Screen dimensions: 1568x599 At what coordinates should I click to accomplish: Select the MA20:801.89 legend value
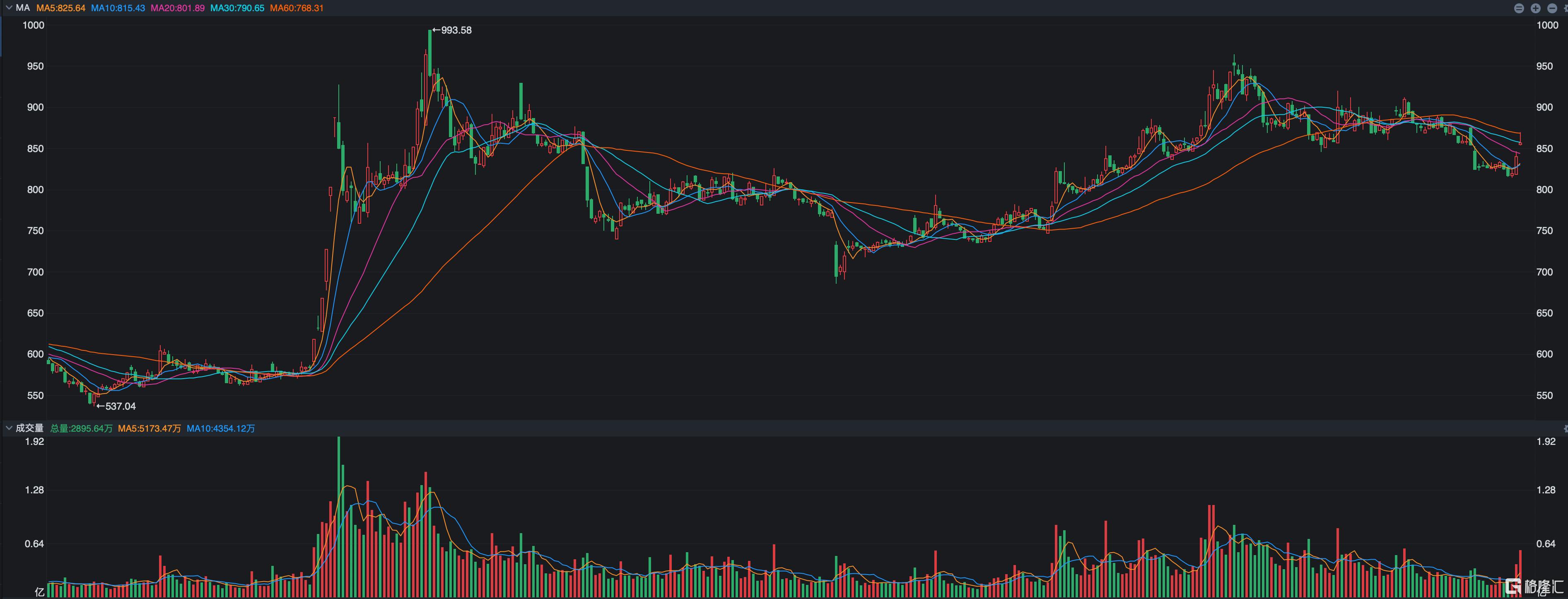tap(177, 8)
